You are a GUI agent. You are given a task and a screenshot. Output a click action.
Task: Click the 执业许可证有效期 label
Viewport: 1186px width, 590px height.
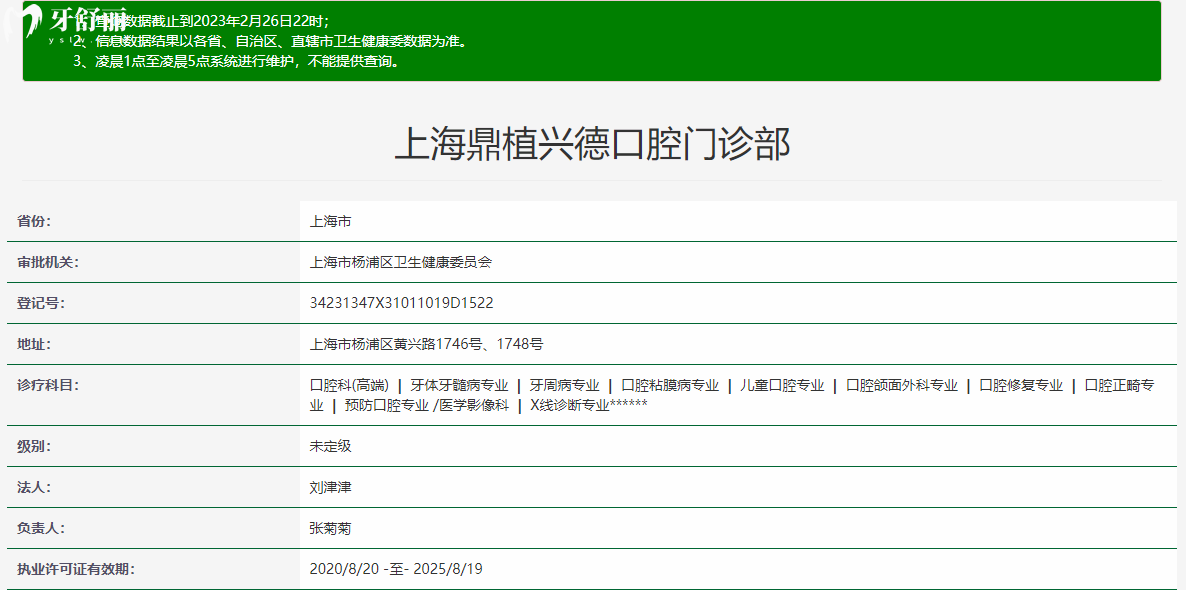(x=76, y=569)
